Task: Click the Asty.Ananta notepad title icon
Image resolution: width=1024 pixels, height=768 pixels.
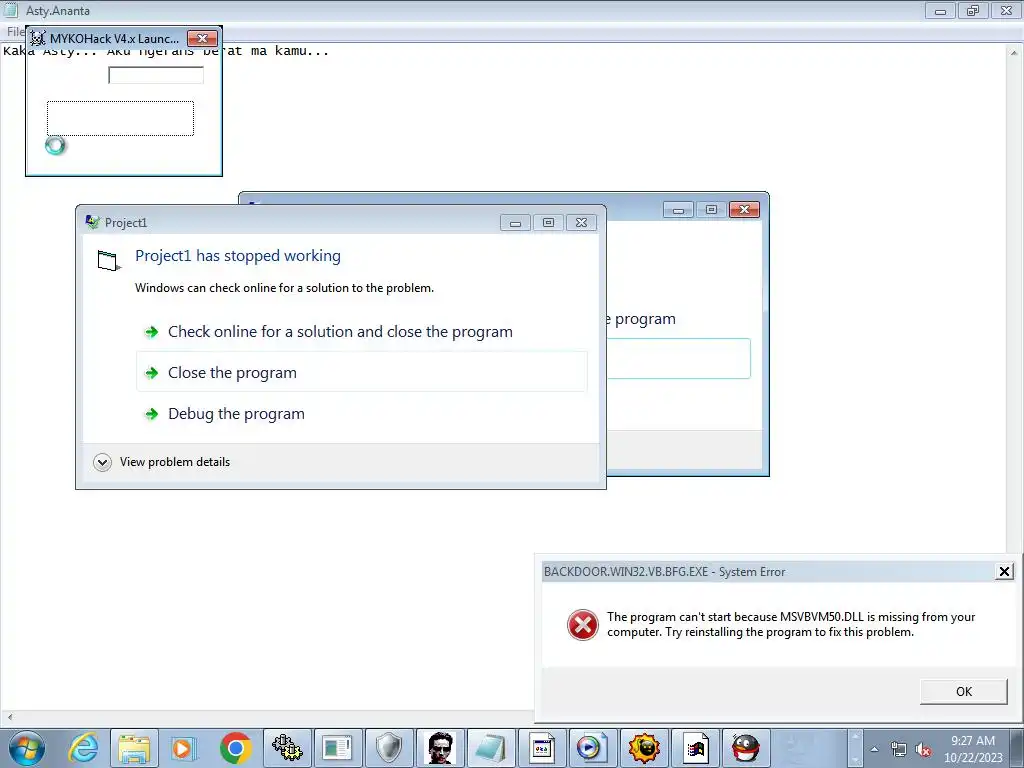Action: (11, 10)
